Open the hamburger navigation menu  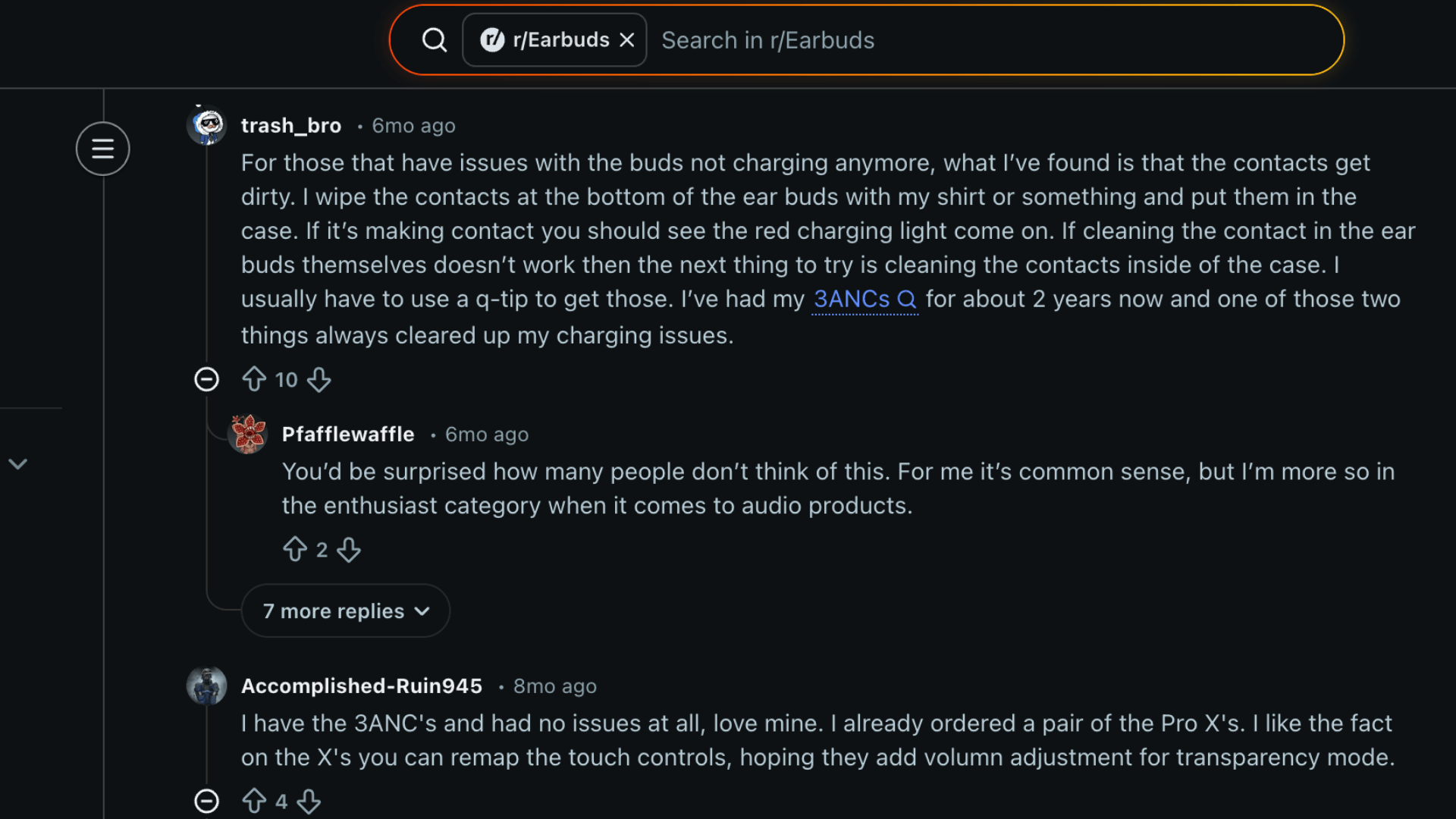point(102,149)
